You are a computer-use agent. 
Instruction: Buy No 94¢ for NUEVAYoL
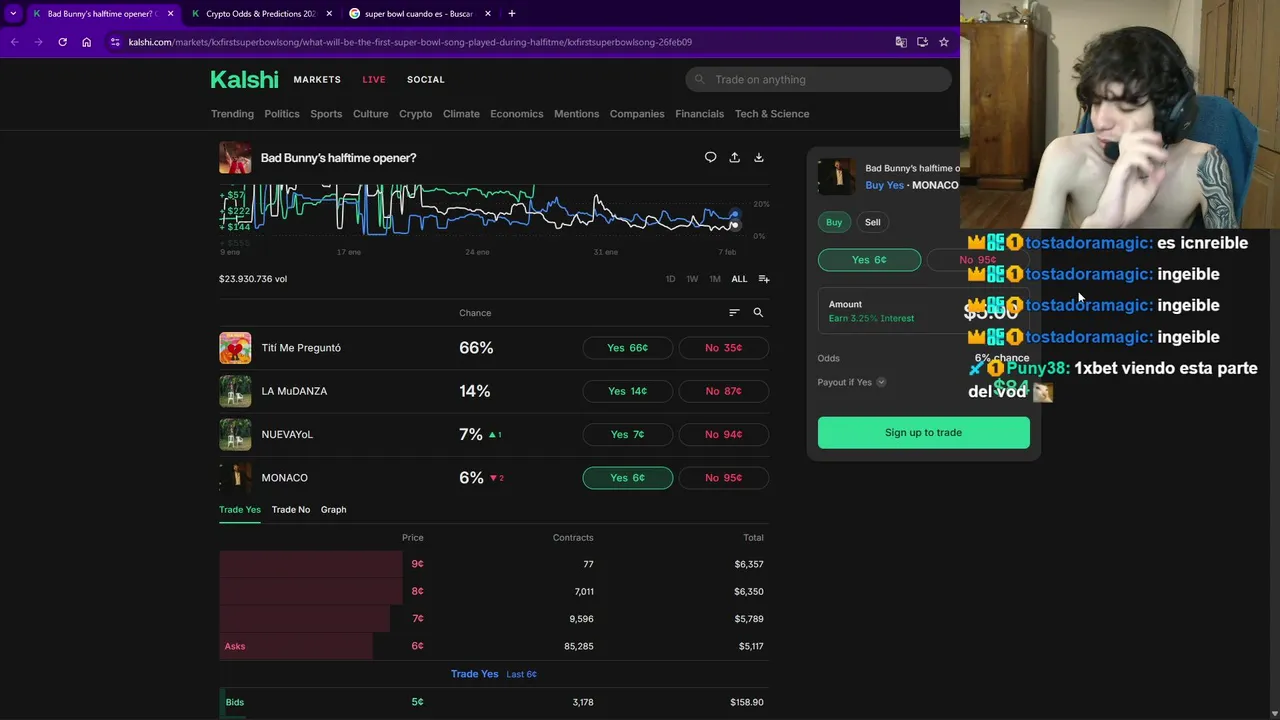(x=723, y=434)
